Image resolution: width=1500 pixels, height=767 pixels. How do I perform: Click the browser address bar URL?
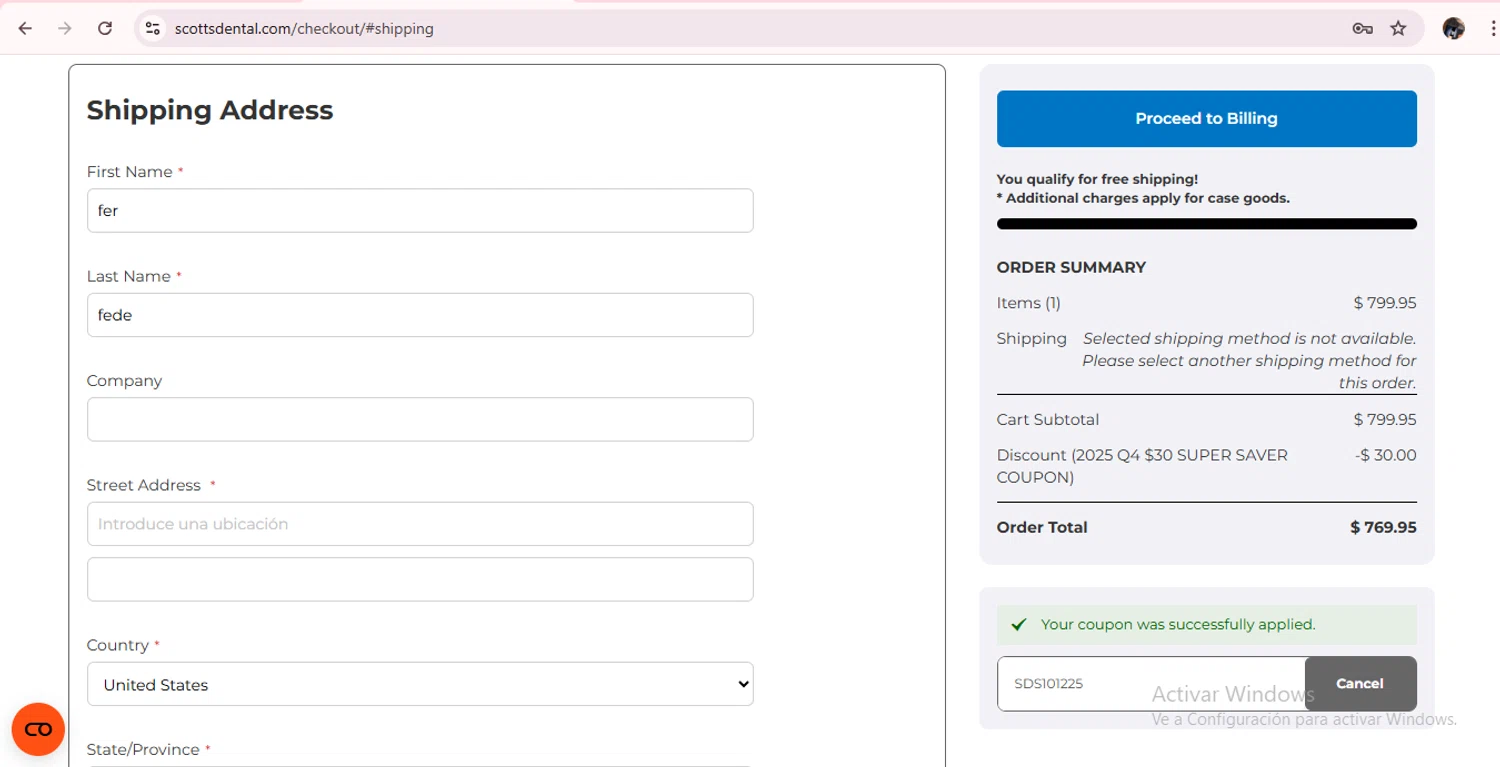[x=304, y=29]
